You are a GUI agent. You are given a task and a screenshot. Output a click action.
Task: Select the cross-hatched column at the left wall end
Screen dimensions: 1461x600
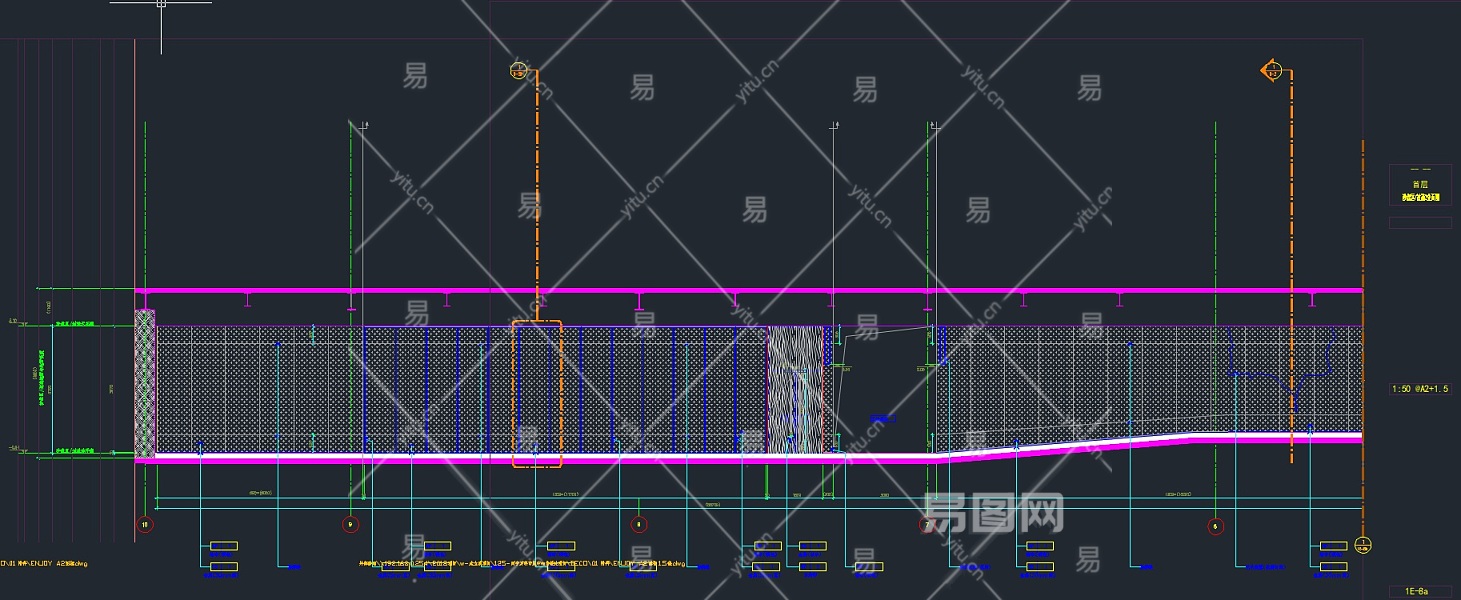[145, 384]
